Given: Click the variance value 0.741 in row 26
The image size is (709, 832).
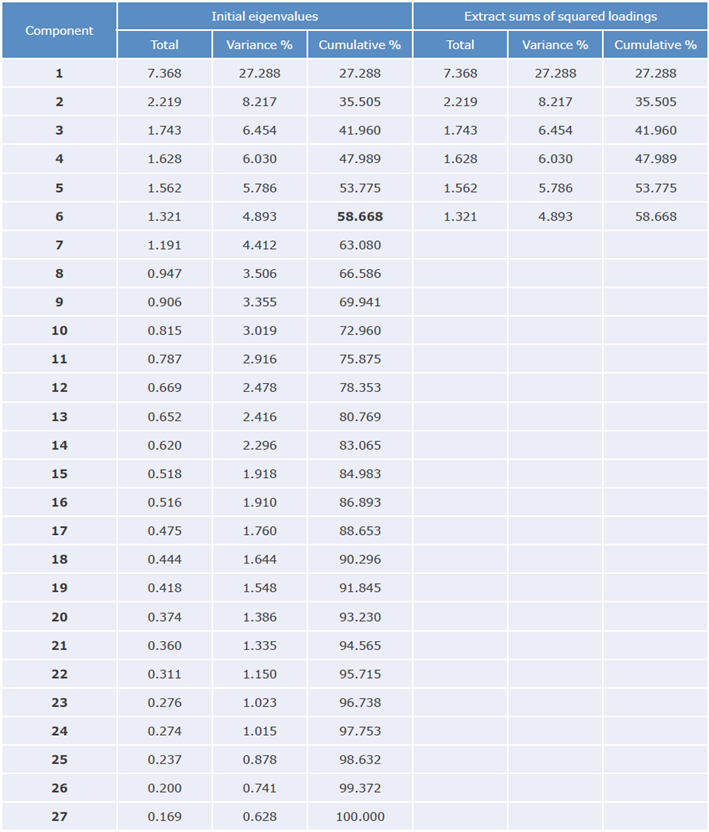Looking at the screenshot, I should tap(259, 788).
